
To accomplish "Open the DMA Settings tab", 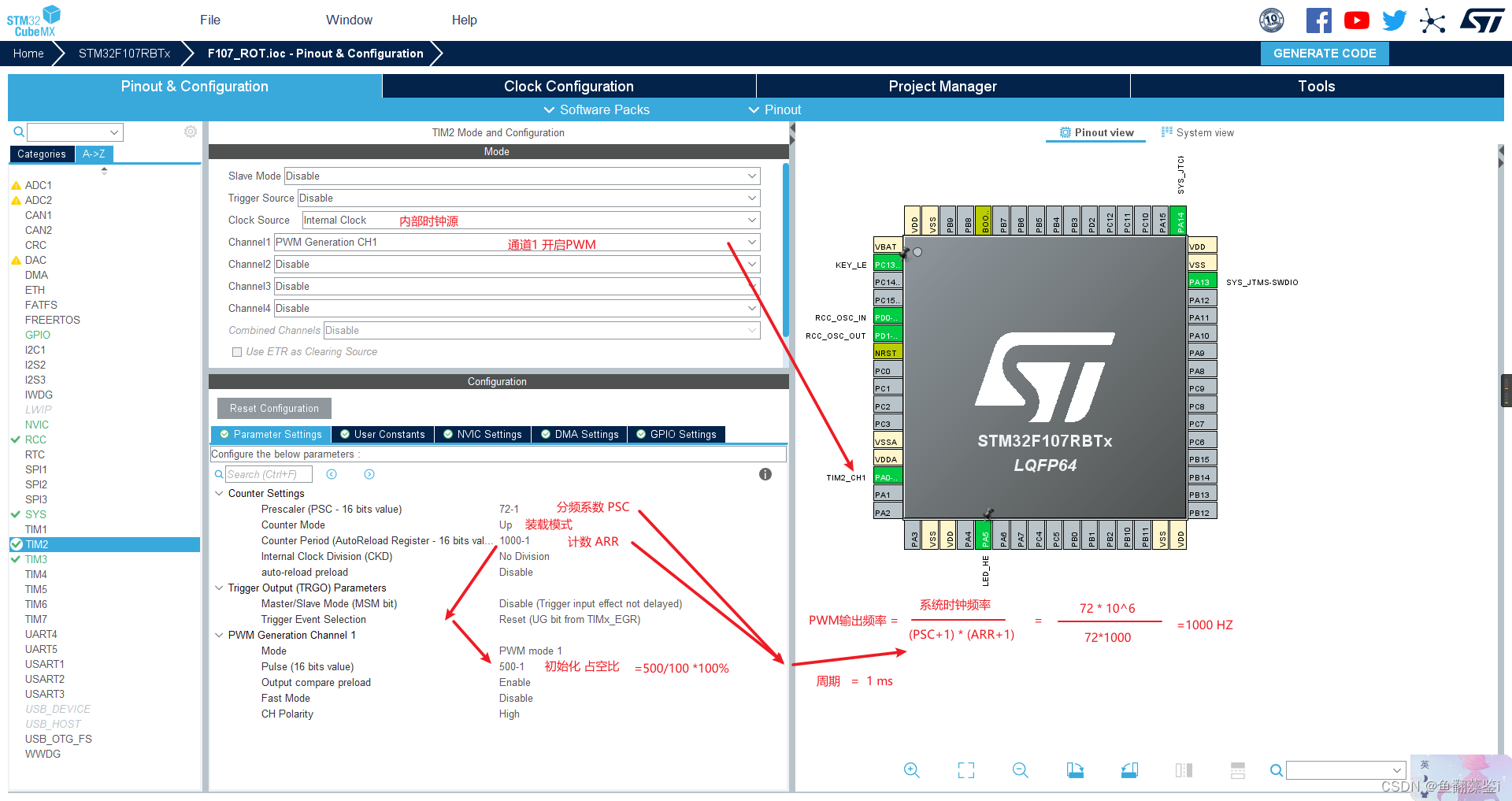I will pyautogui.click(x=580, y=434).
